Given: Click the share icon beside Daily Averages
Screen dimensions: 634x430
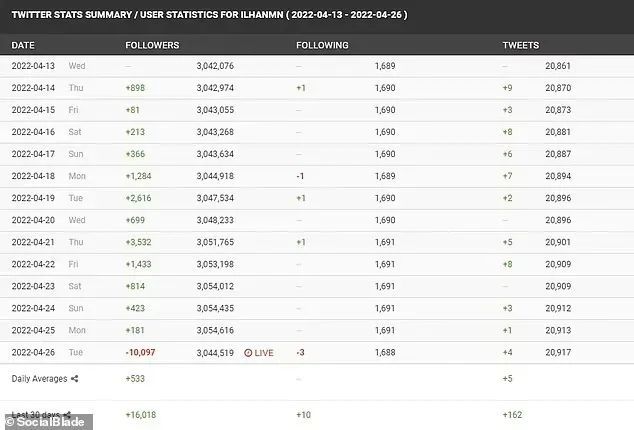Looking at the screenshot, I should [74, 379].
